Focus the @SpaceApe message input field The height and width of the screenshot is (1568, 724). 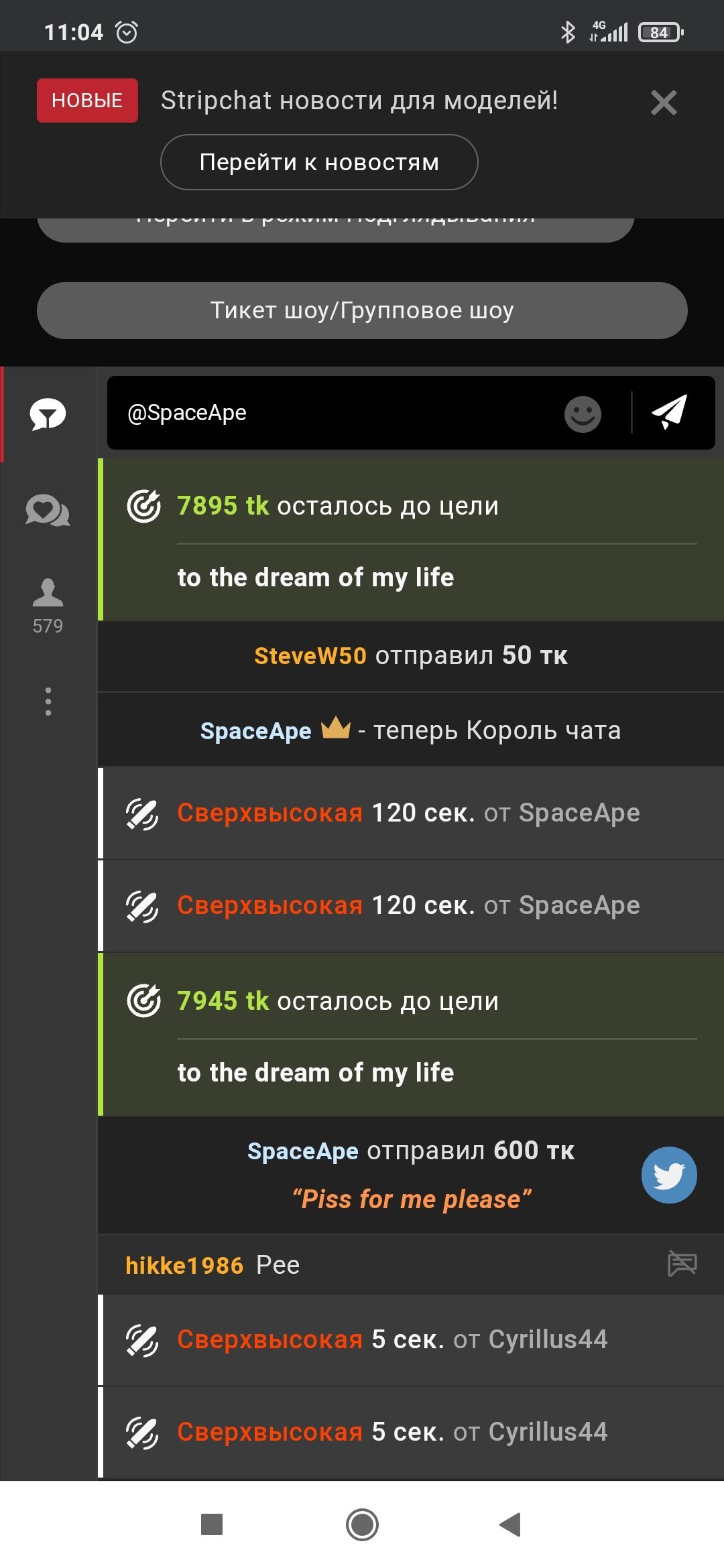pyautogui.click(x=335, y=413)
